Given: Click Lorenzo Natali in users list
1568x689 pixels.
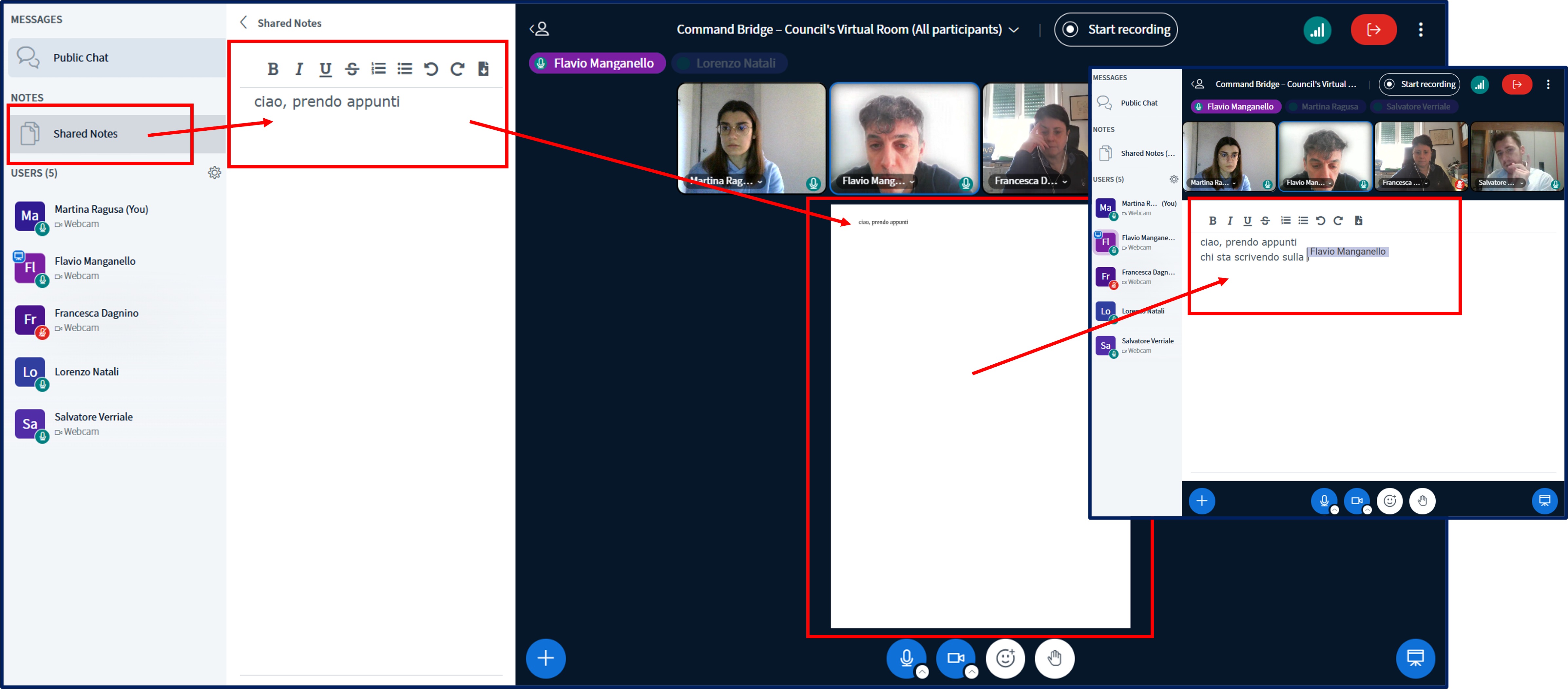Looking at the screenshot, I should coord(86,372).
